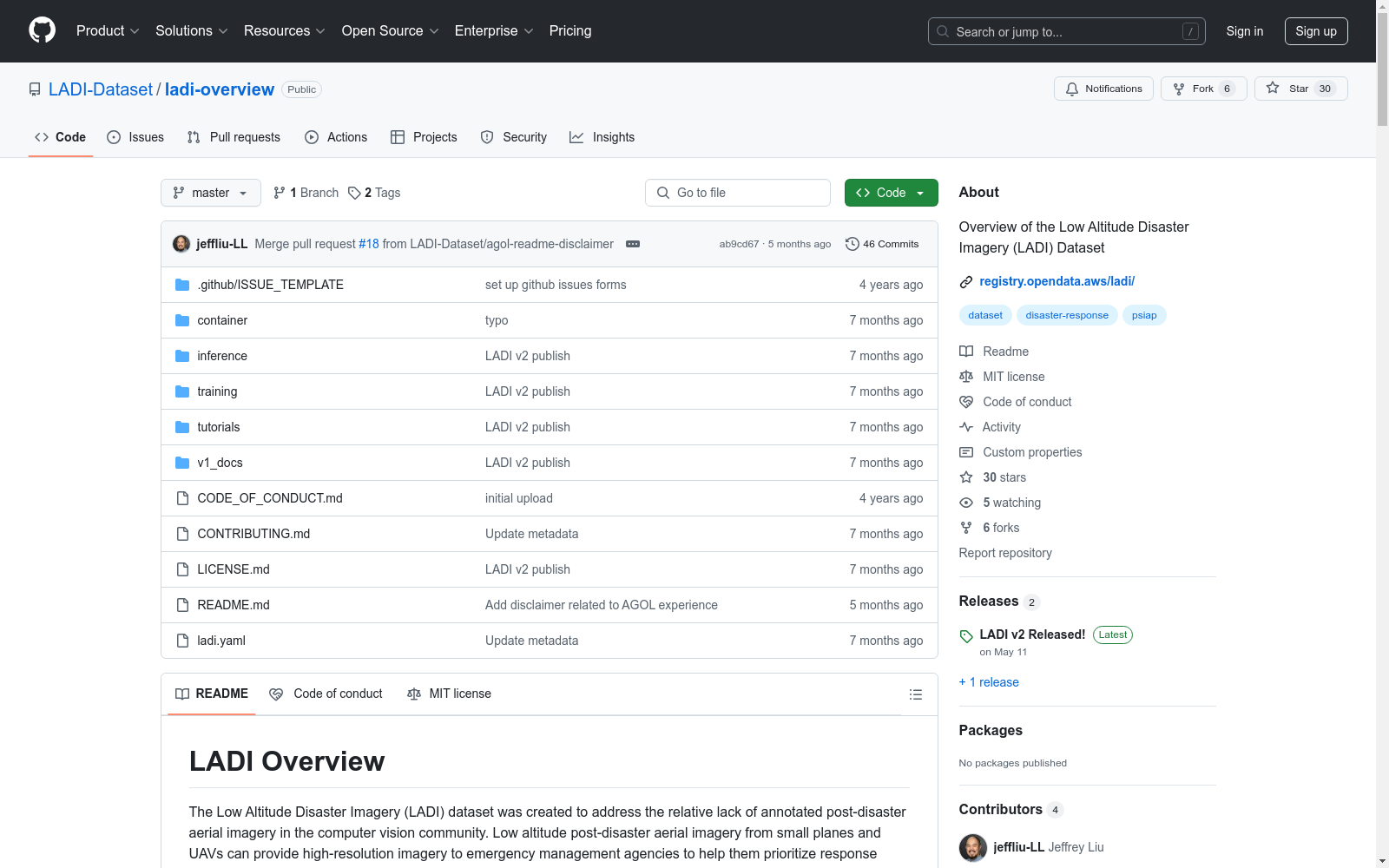Click the branch icon beside 1 Branch
1389x868 pixels.
point(280,193)
